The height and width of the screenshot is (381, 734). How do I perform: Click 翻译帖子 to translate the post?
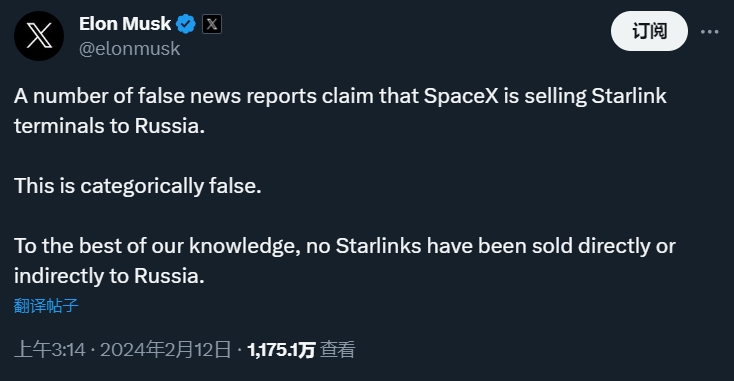point(46,306)
